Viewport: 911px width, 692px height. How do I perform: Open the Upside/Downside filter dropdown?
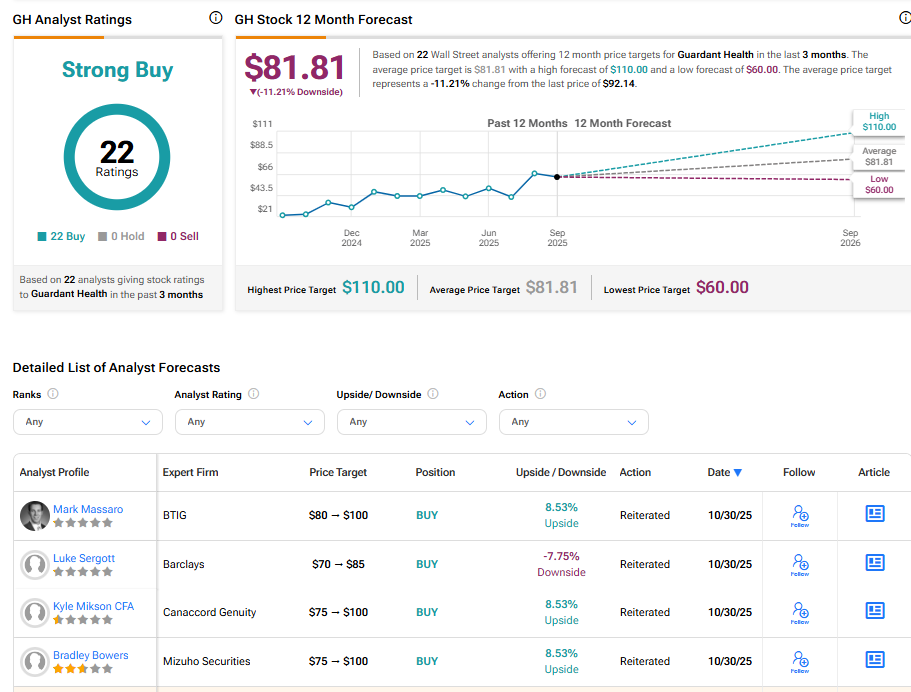[412, 422]
